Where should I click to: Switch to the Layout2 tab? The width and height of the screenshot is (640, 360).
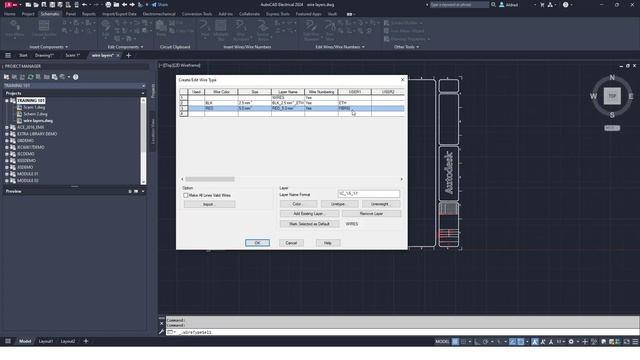(x=68, y=341)
